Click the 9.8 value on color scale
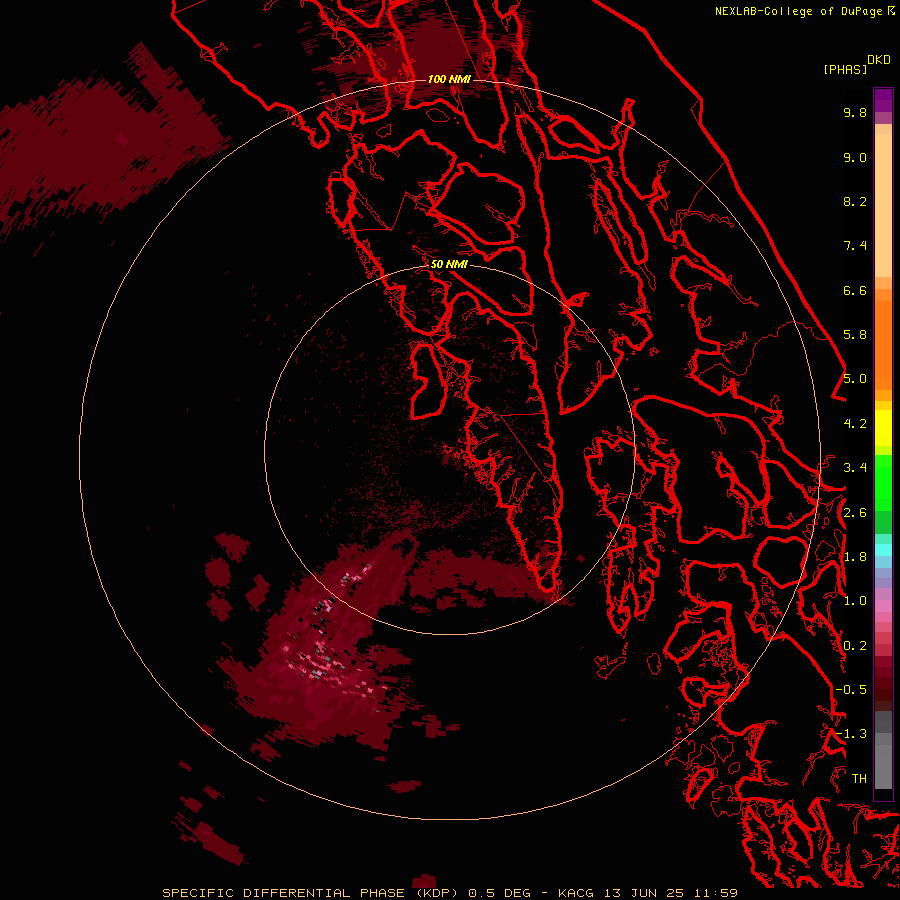 pyautogui.click(x=855, y=112)
